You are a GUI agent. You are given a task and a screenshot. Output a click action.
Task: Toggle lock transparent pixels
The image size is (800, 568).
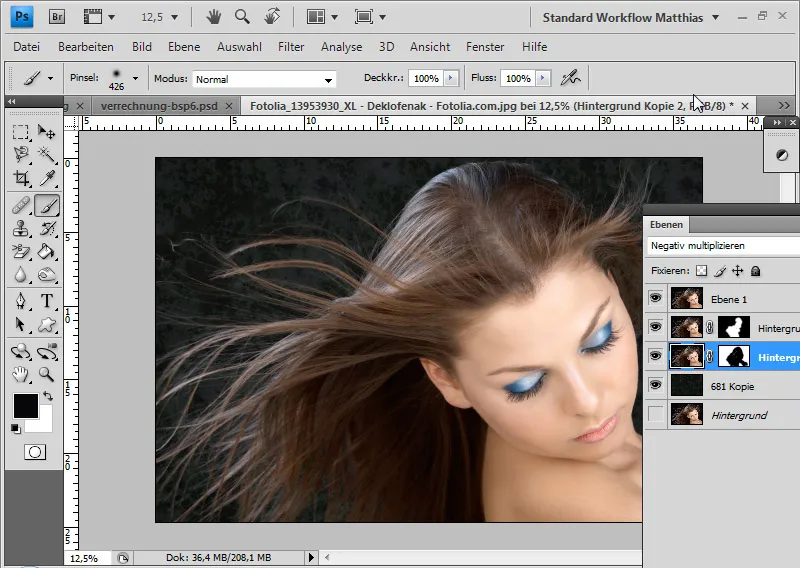[702, 270]
